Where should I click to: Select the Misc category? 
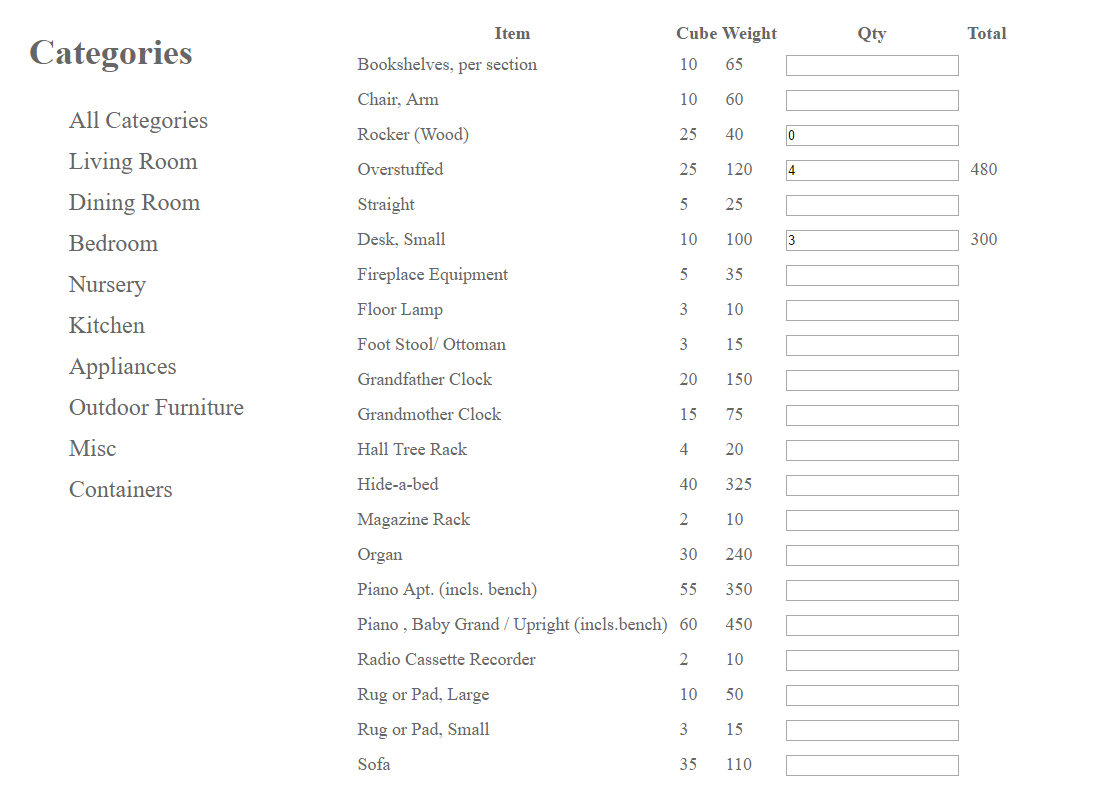pos(92,449)
